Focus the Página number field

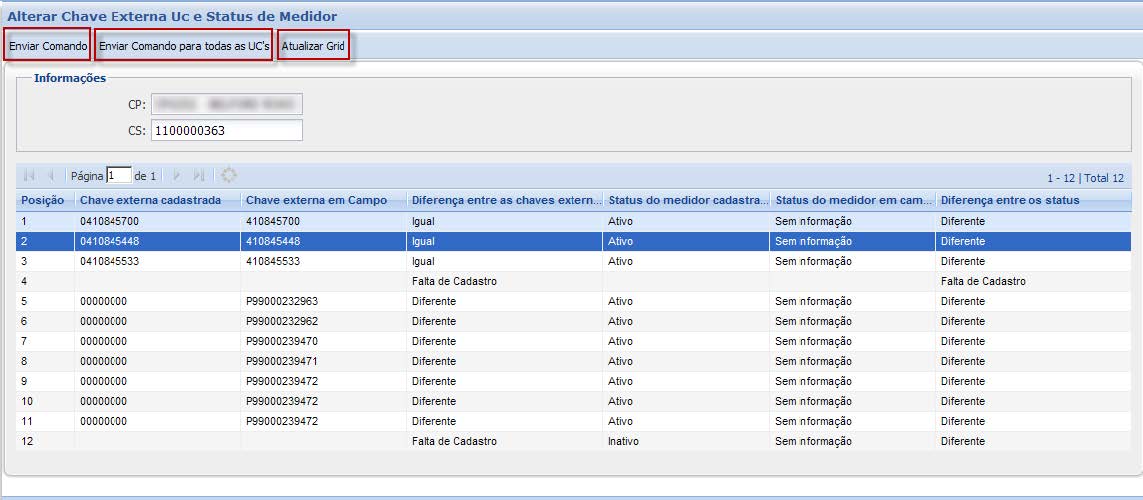point(119,175)
